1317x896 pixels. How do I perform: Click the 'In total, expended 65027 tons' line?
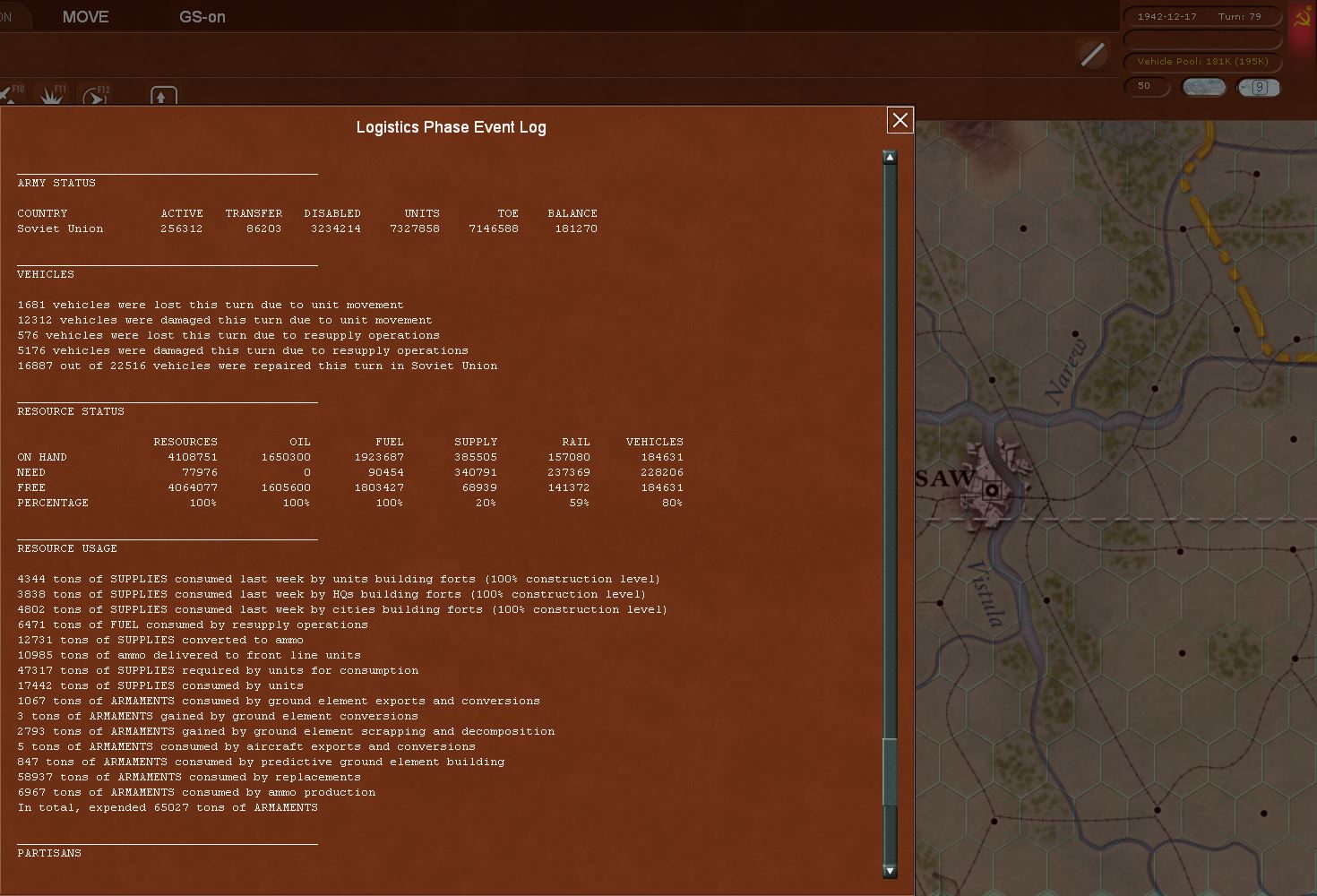point(168,807)
